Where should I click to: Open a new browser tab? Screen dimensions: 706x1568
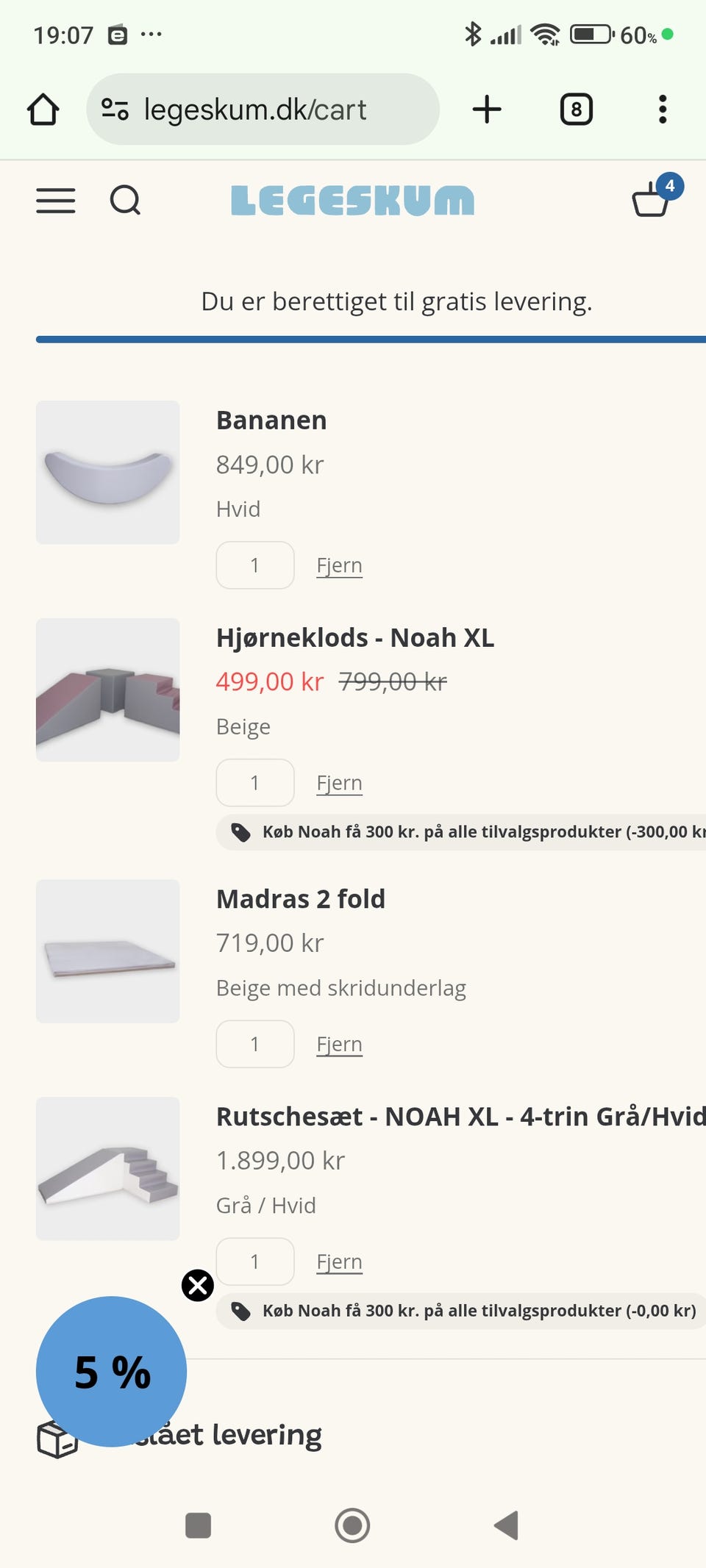tap(487, 110)
